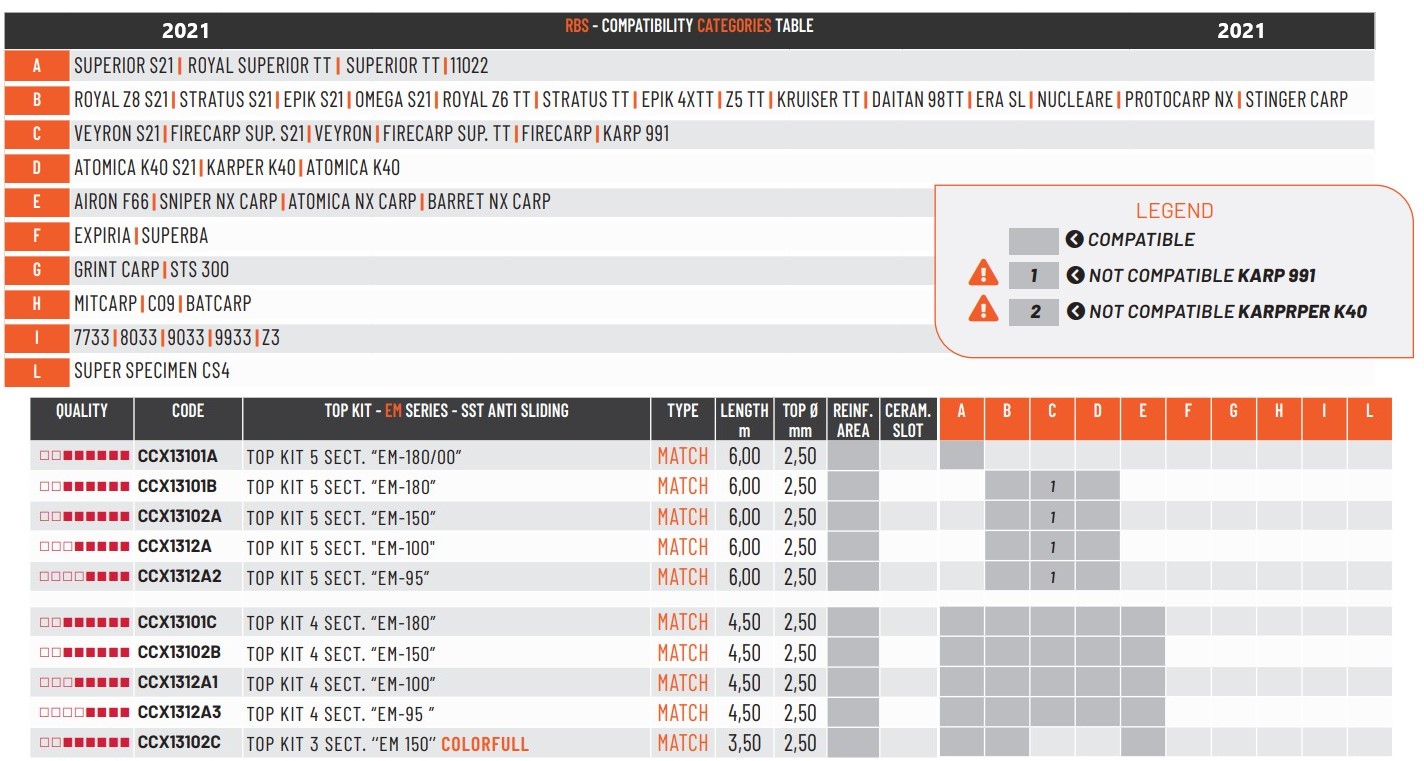Click the orange category label D beside ATOMICA K40 S21
The height and width of the screenshot is (761, 1424).
37,168
